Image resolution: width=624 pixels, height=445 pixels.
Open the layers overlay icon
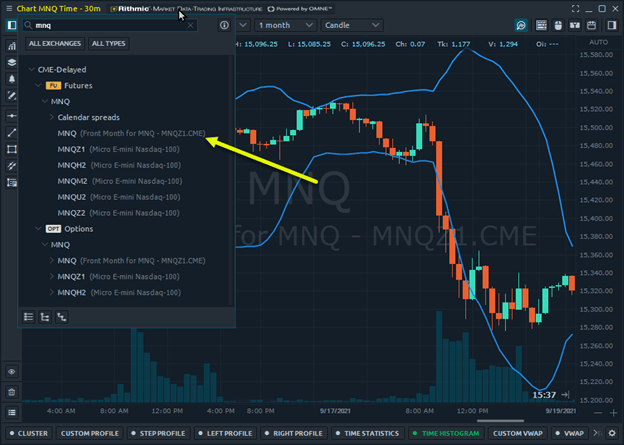click(x=12, y=62)
